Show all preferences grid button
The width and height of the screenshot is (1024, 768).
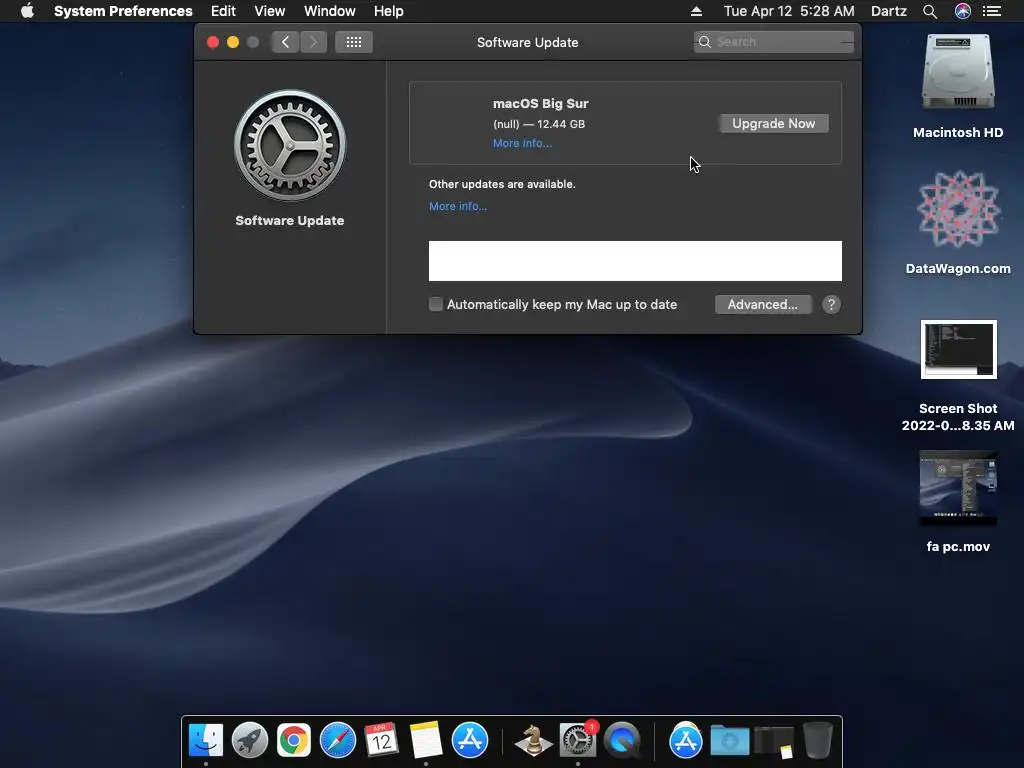[354, 42]
